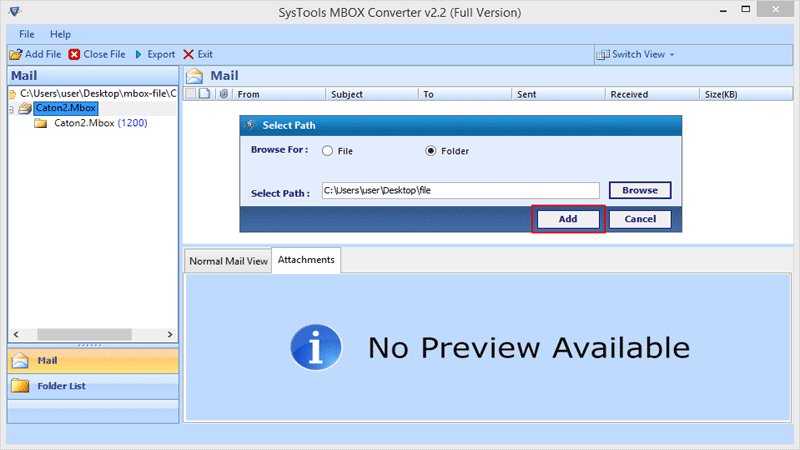Screen dimensions: 800x450
Task: Click the left scroll arrow of the tree scrollbar
Action: point(16,335)
